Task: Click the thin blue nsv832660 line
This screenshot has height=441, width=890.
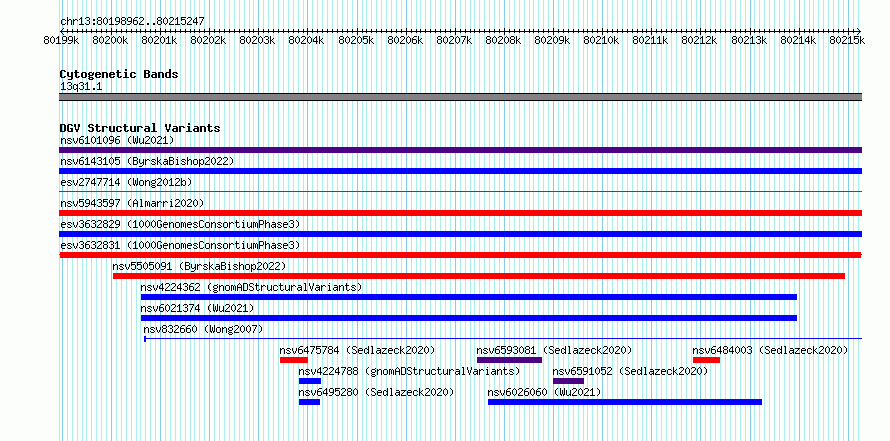Action: pos(503,339)
